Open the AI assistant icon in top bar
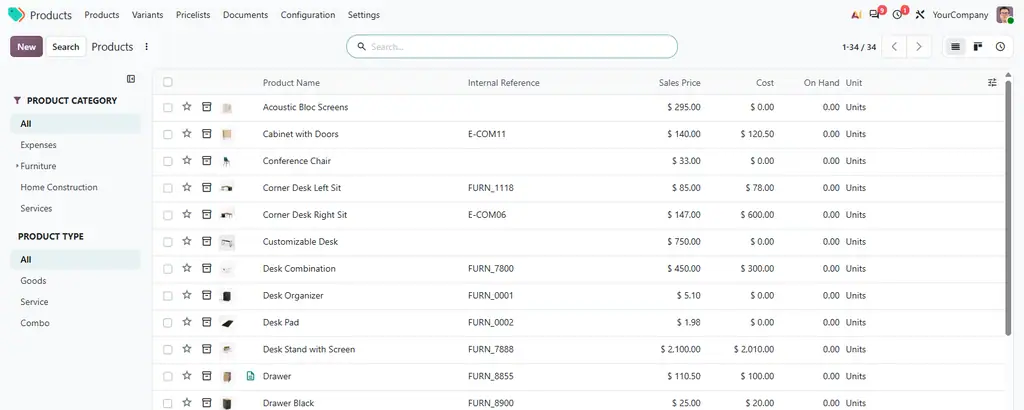Viewport: 1024px width, 410px height. (857, 14)
